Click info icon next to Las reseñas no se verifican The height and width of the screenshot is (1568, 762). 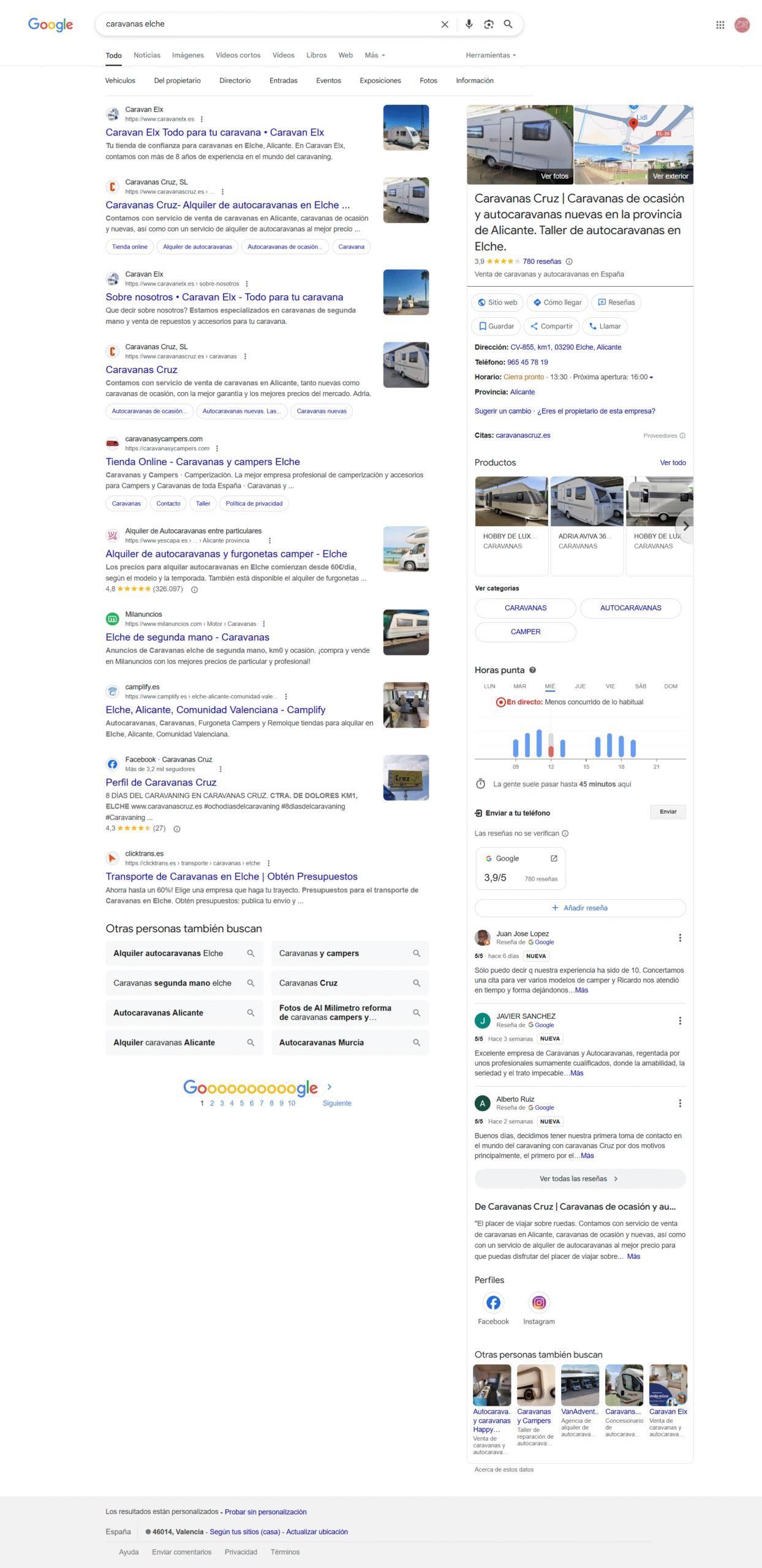coord(565,834)
